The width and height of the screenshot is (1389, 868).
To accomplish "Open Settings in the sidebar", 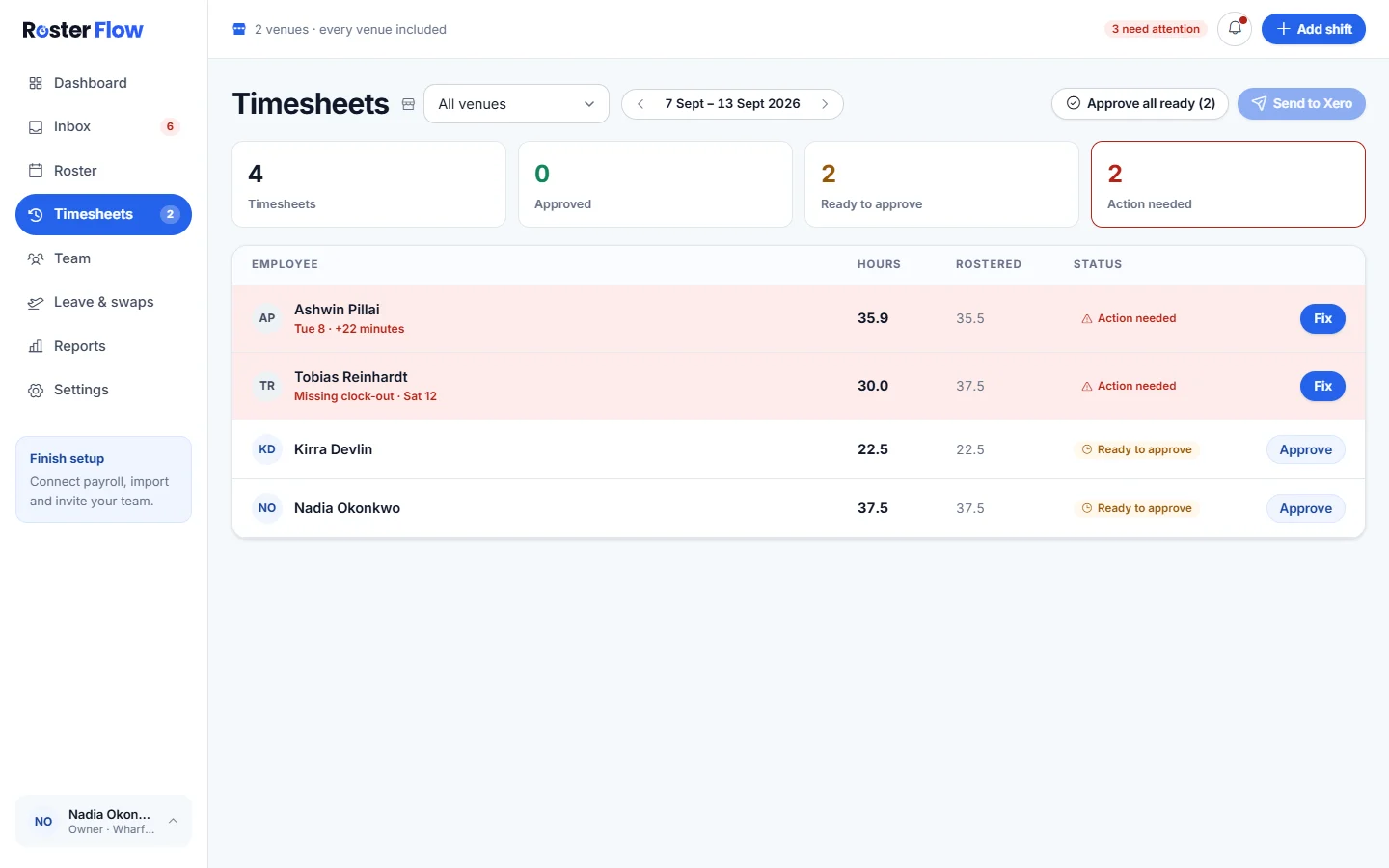I will (103, 390).
